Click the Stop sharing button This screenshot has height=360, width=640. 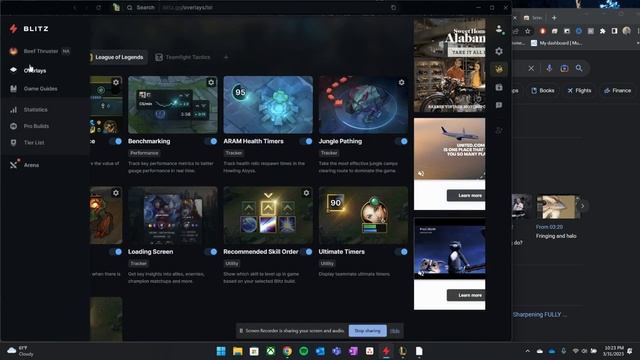pos(367,331)
